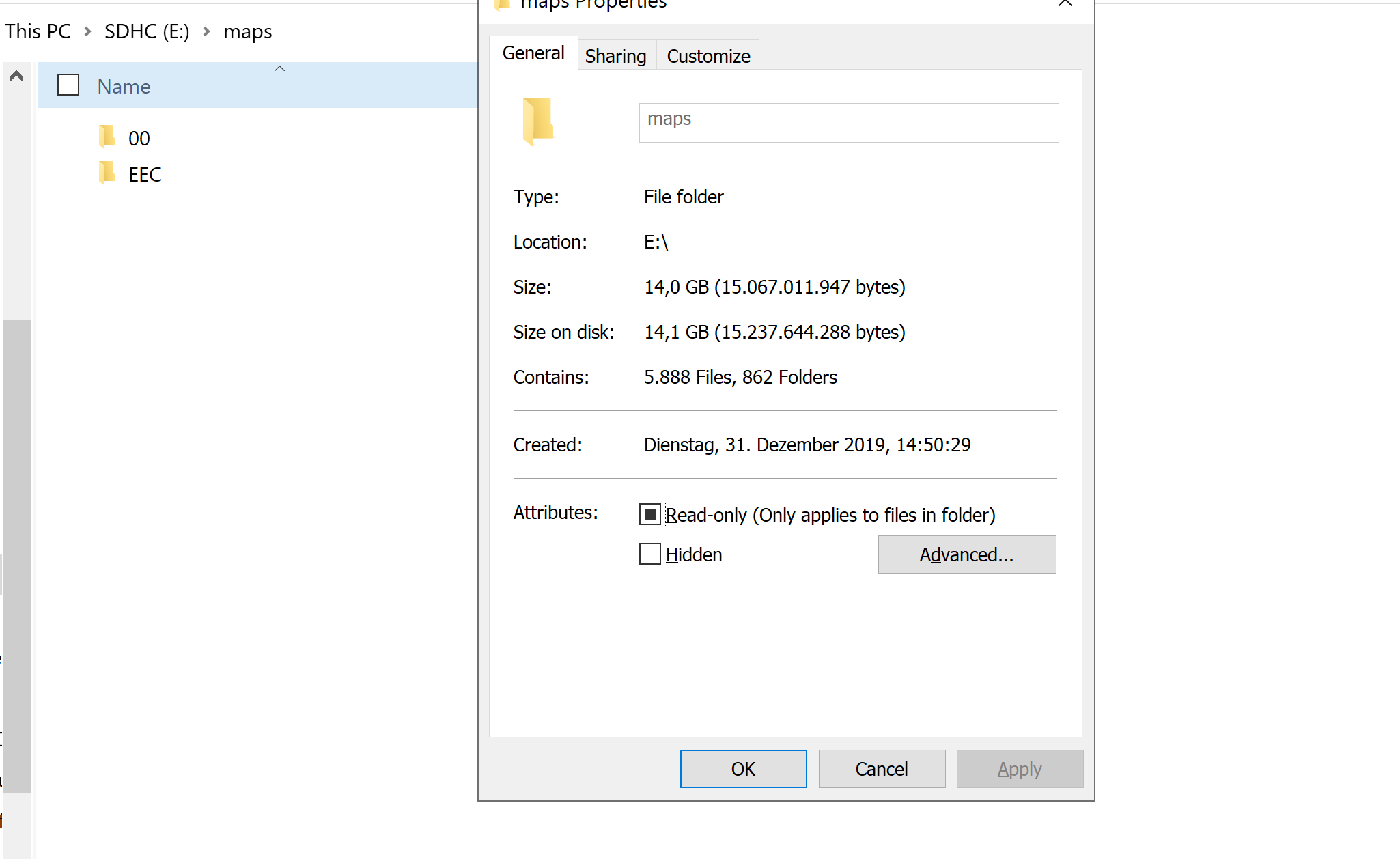This screenshot has width=1400, height=859.
Task: Switch to the Sharing tab
Action: coord(615,56)
